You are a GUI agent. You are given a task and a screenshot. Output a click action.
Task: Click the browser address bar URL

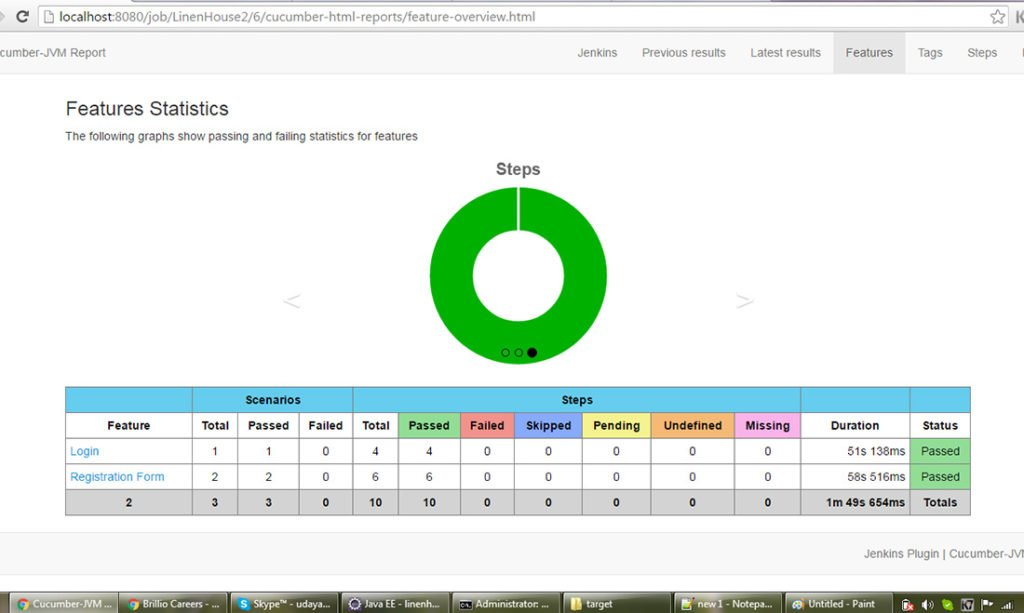297,17
